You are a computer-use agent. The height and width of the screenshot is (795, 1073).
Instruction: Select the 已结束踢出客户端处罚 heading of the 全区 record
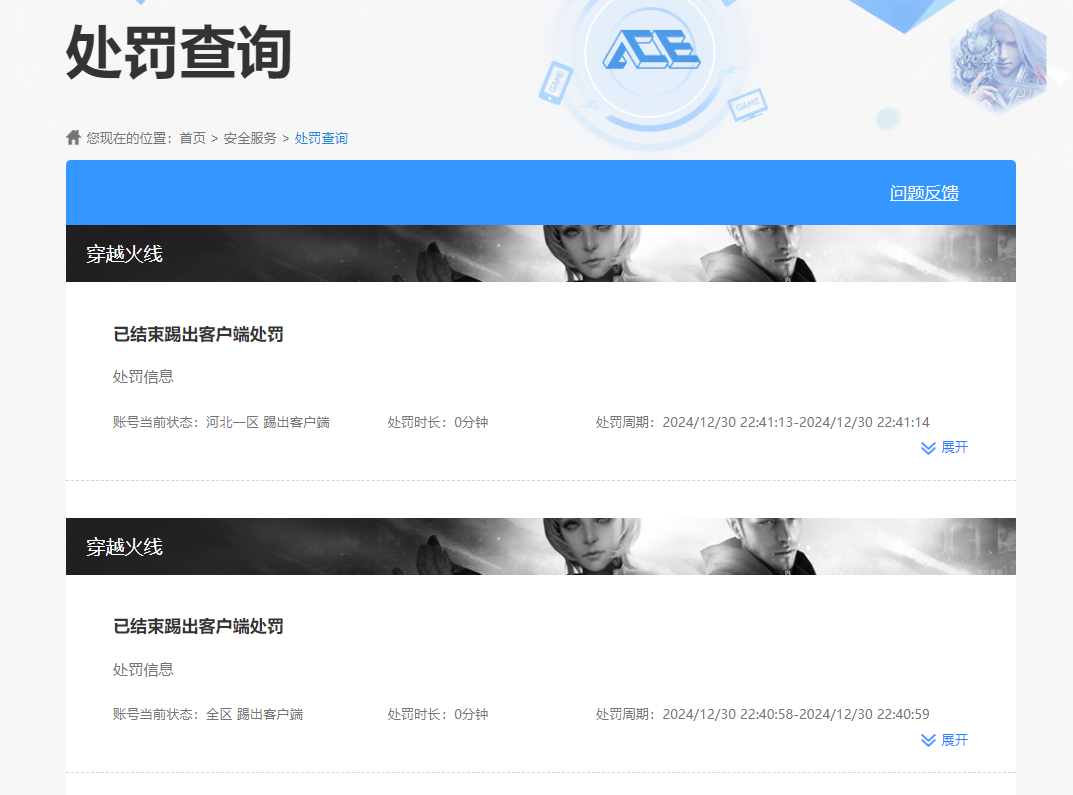(x=198, y=627)
